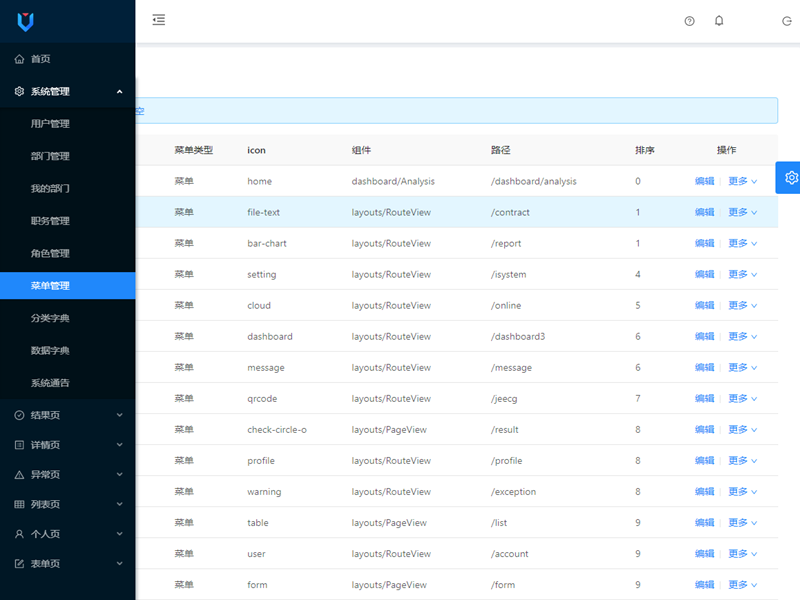This screenshot has height=600, width=800.
Task: Open 更多 dropdown for the setting row
Action: tap(742, 274)
